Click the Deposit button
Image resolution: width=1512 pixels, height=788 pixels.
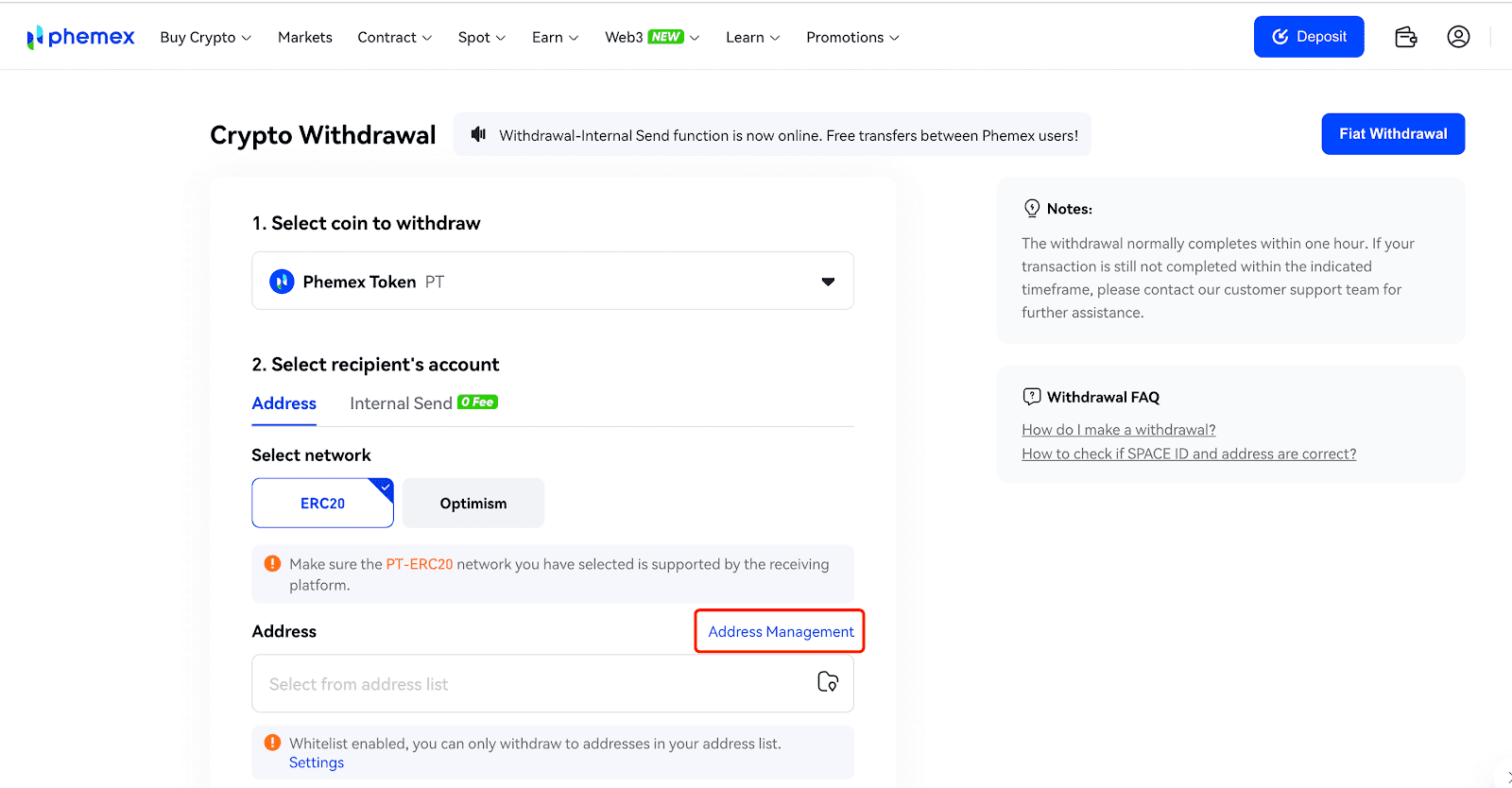pyautogui.click(x=1309, y=37)
